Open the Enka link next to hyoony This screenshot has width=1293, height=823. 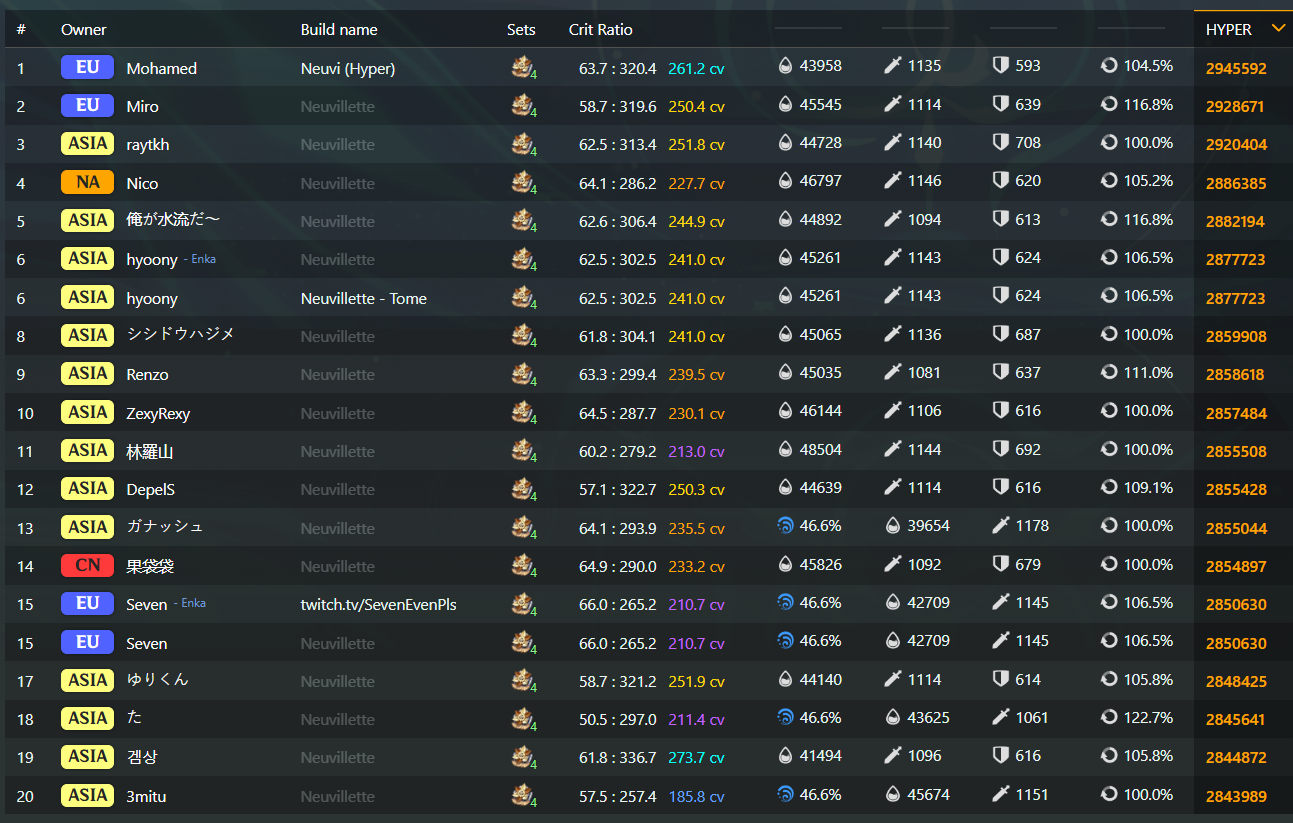203,259
